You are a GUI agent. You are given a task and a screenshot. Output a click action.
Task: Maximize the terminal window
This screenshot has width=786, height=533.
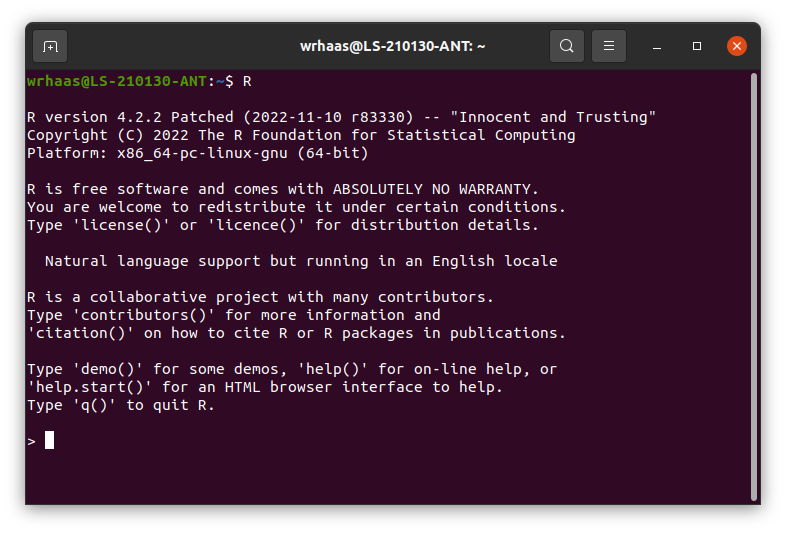tap(697, 46)
